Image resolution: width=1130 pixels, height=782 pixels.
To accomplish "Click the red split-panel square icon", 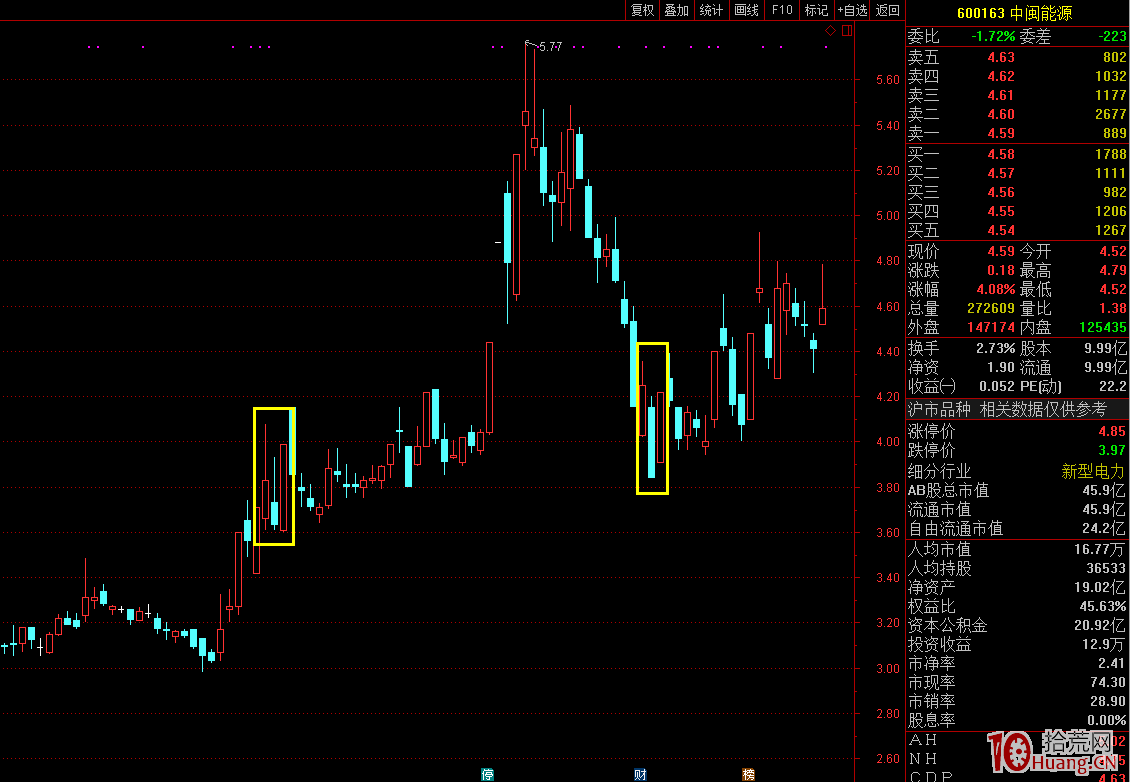I will (847, 30).
